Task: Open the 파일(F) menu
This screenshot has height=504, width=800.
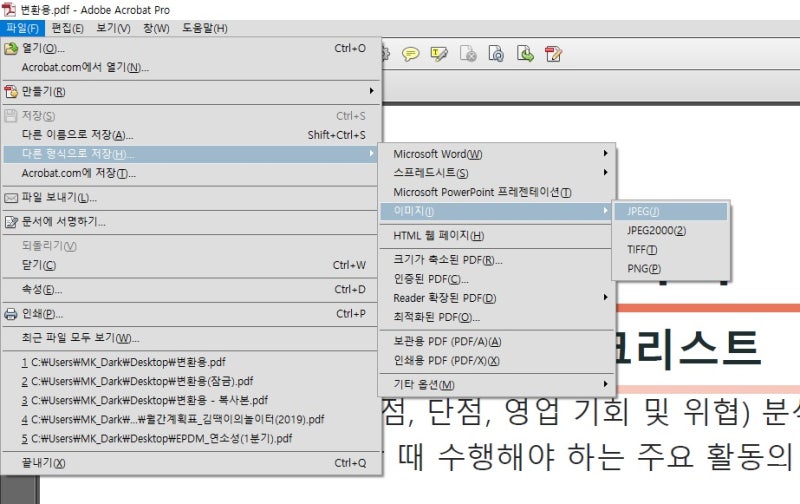Action: [x=22, y=28]
